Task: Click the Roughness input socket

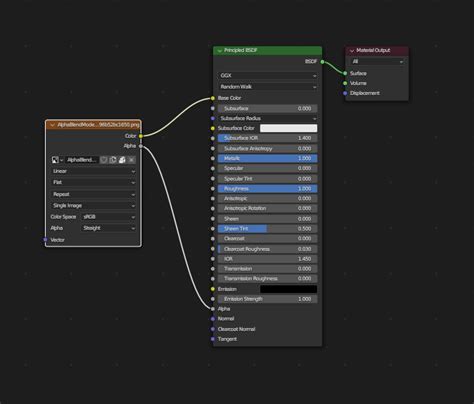Action: tap(213, 189)
